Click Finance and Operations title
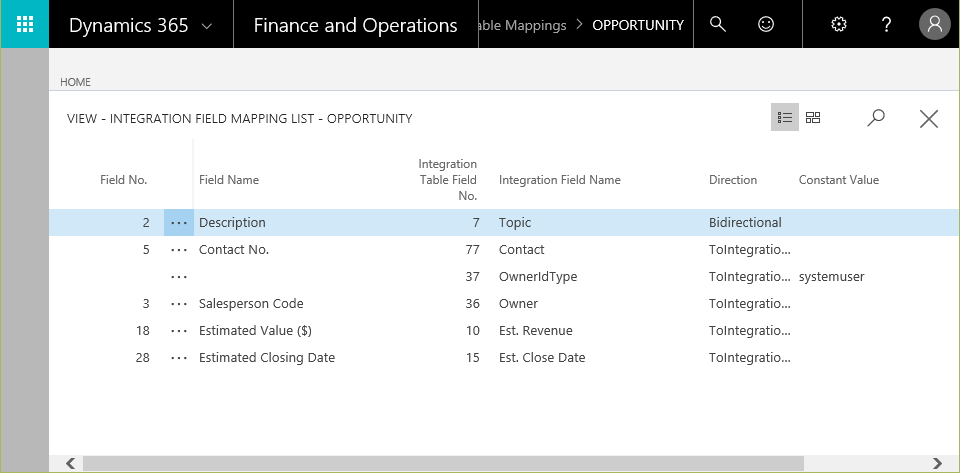The height and width of the screenshot is (473, 960). coord(355,26)
